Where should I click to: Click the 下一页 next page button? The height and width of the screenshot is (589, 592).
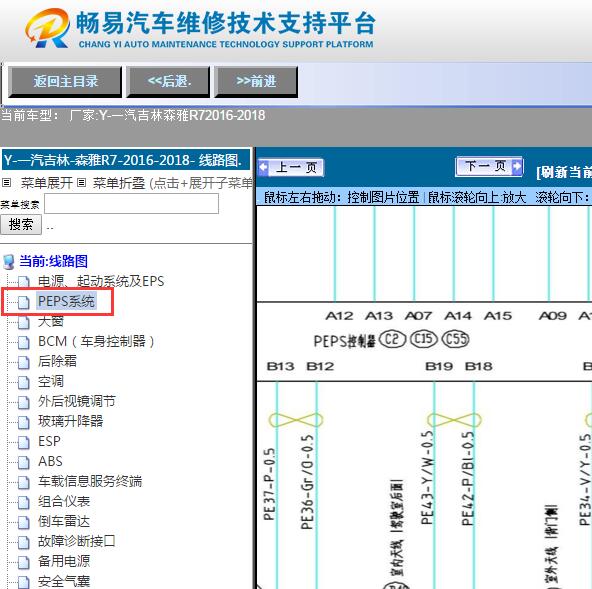click(x=489, y=166)
